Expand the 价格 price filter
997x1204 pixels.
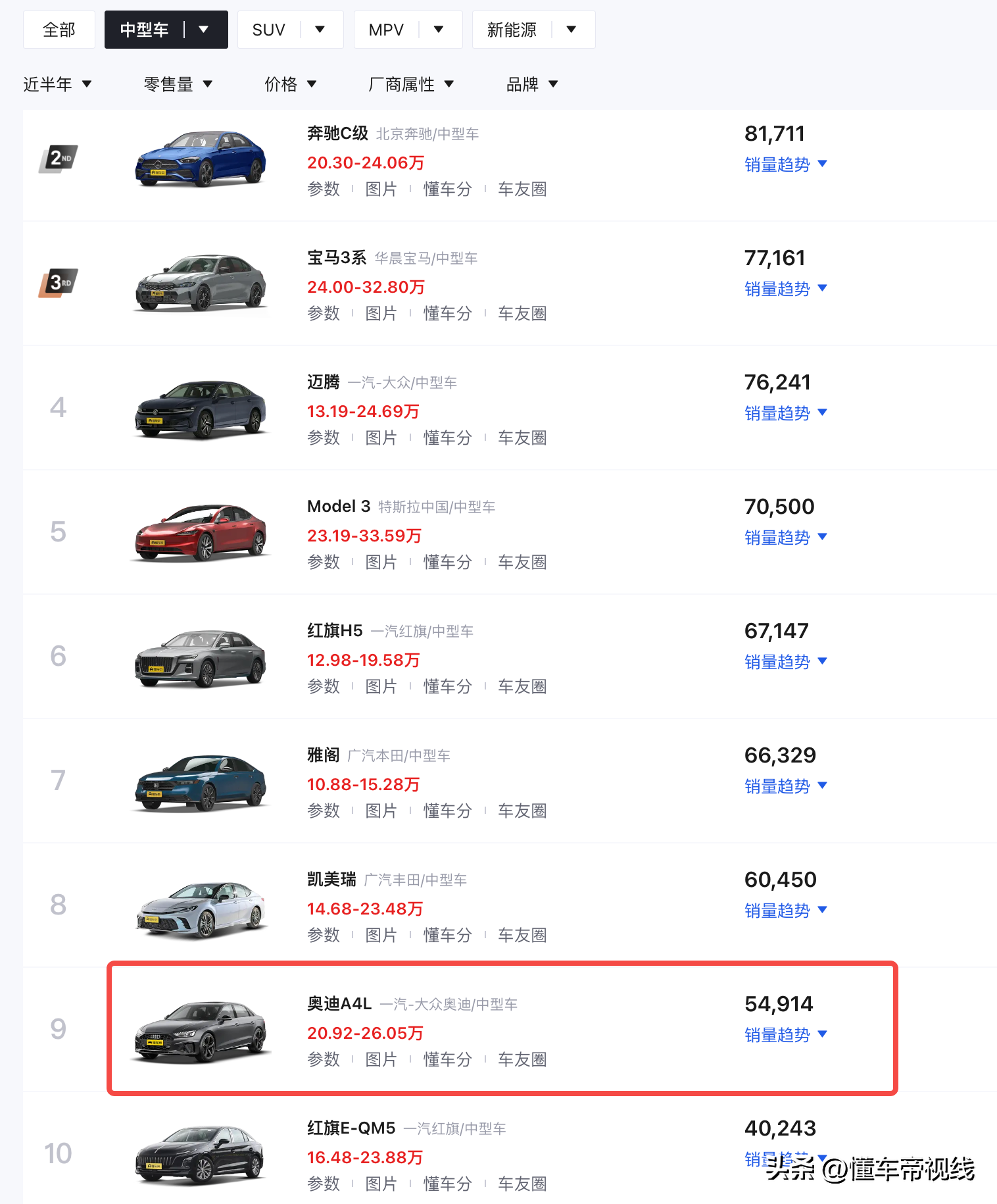[290, 84]
